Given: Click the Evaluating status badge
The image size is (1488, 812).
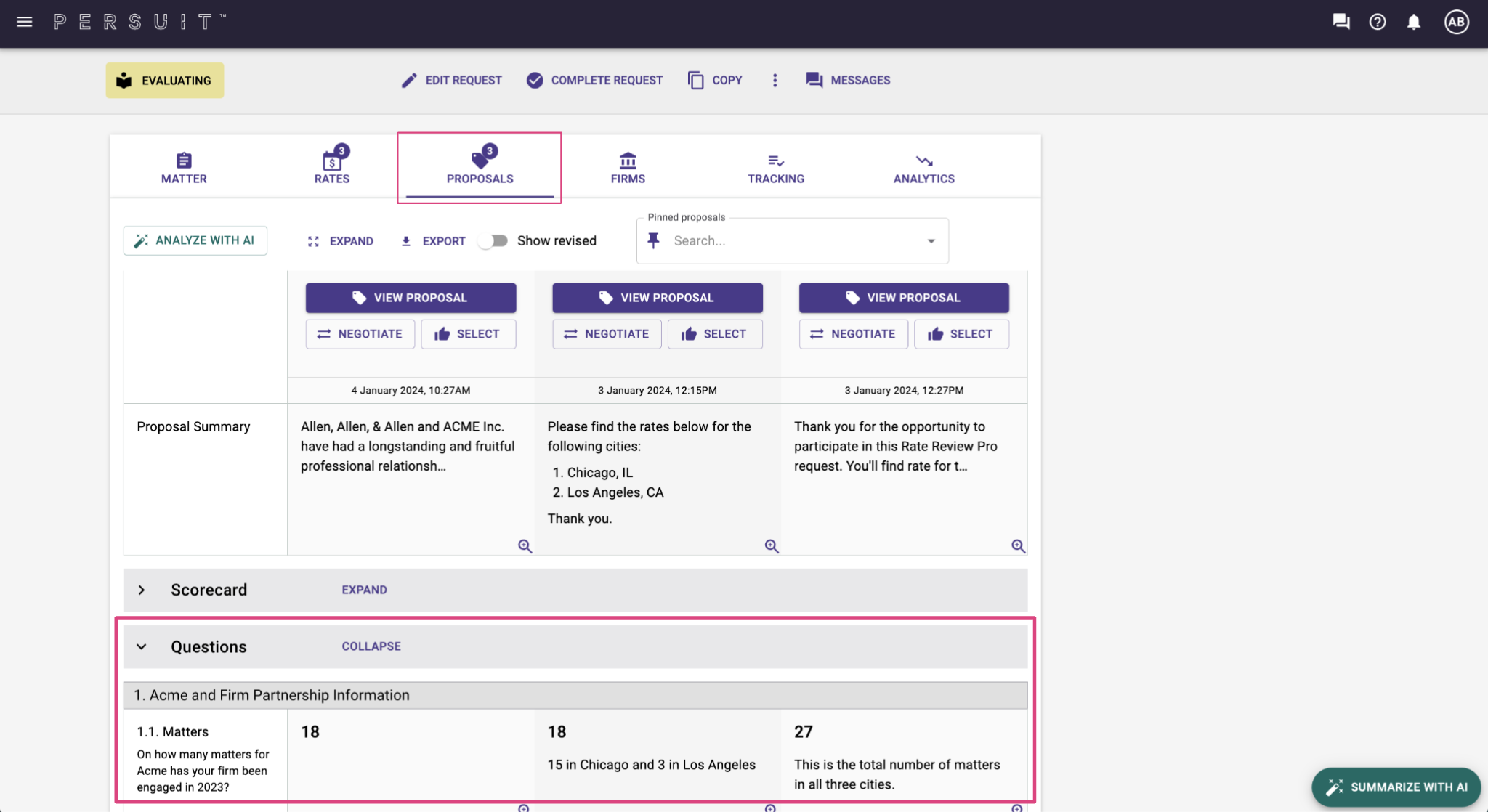Looking at the screenshot, I should coord(165,80).
